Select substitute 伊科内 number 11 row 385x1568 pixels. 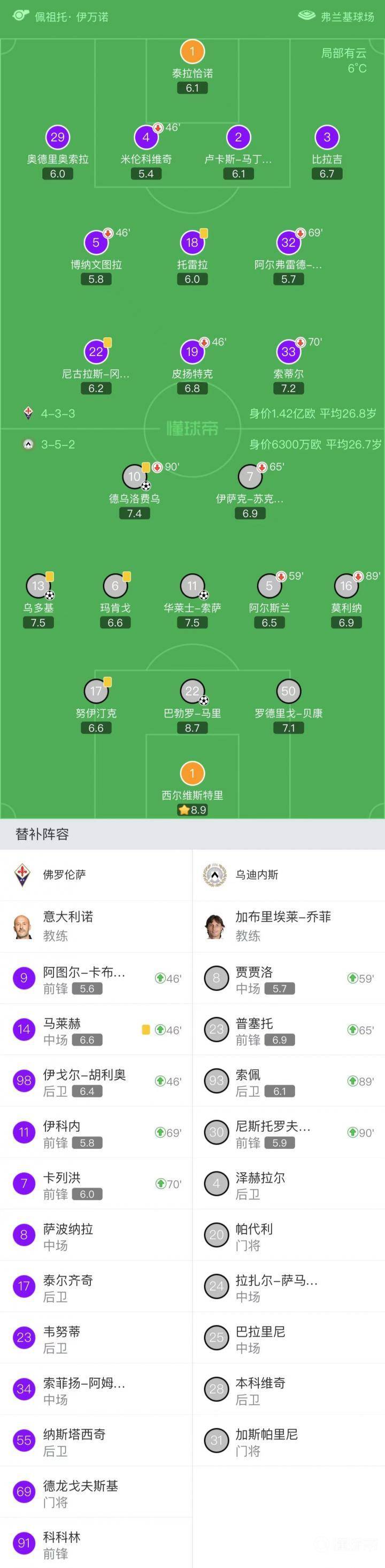coord(96,1133)
